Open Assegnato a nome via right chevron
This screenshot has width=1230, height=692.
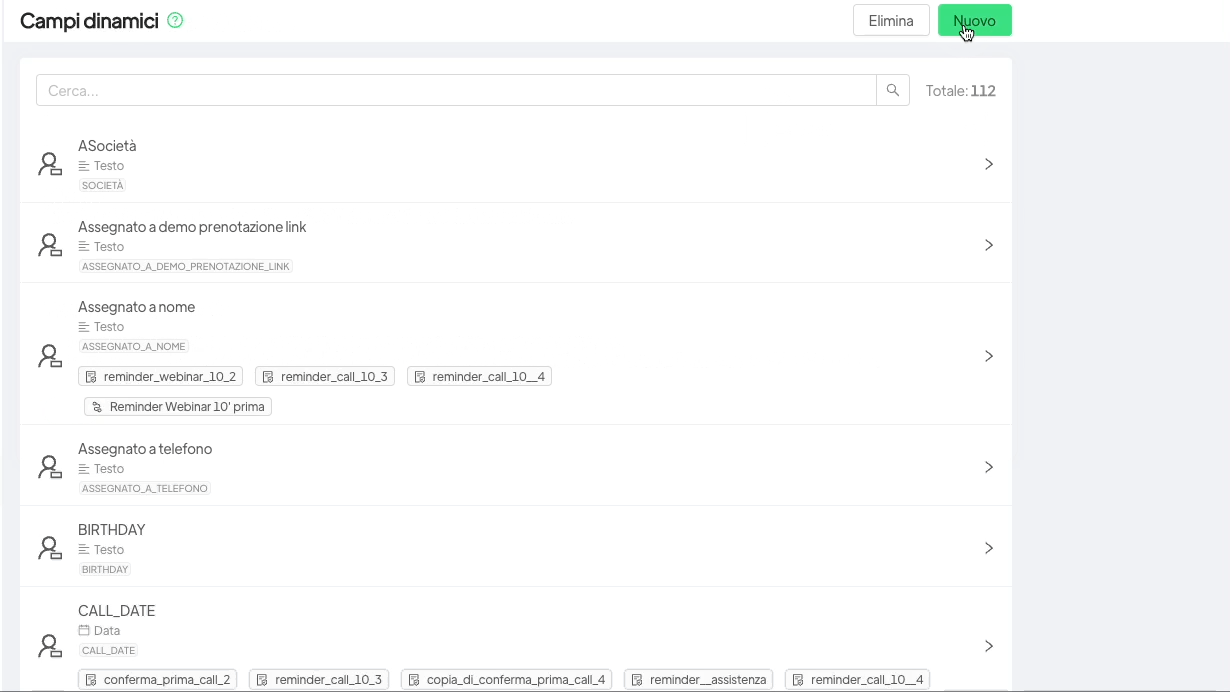(988, 356)
